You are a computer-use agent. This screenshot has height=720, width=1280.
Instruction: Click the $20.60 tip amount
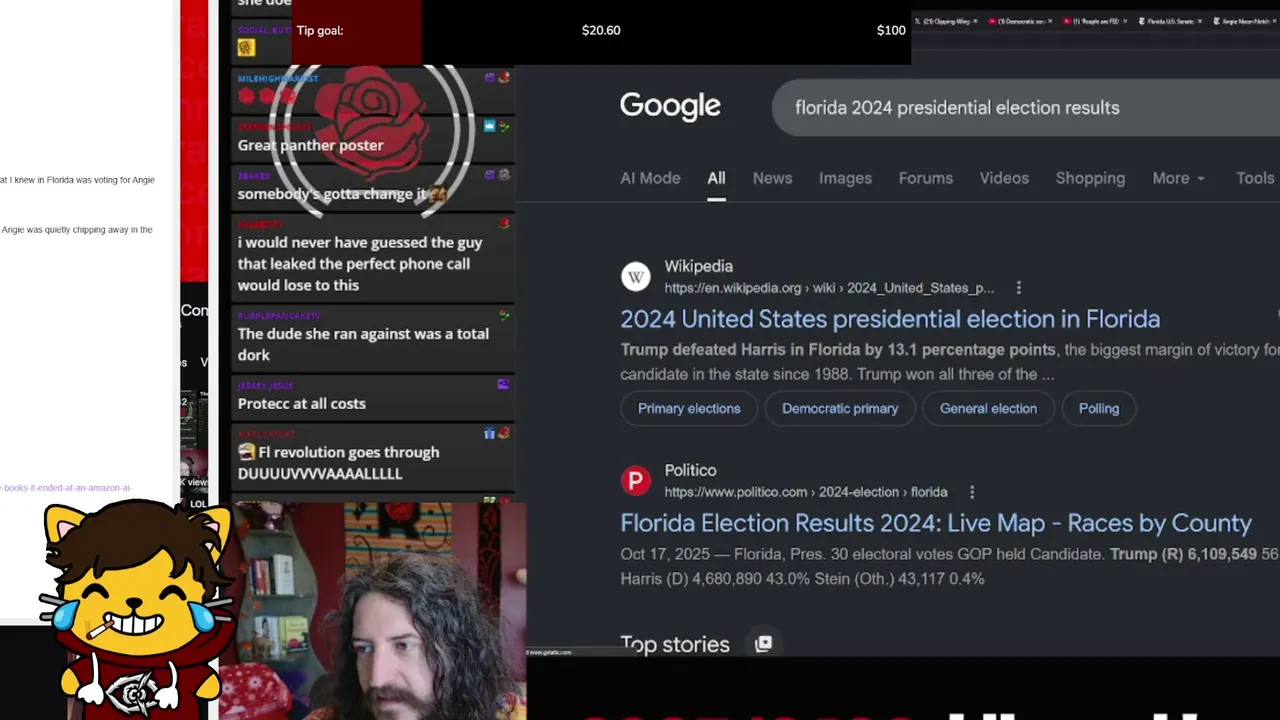pos(601,30)
